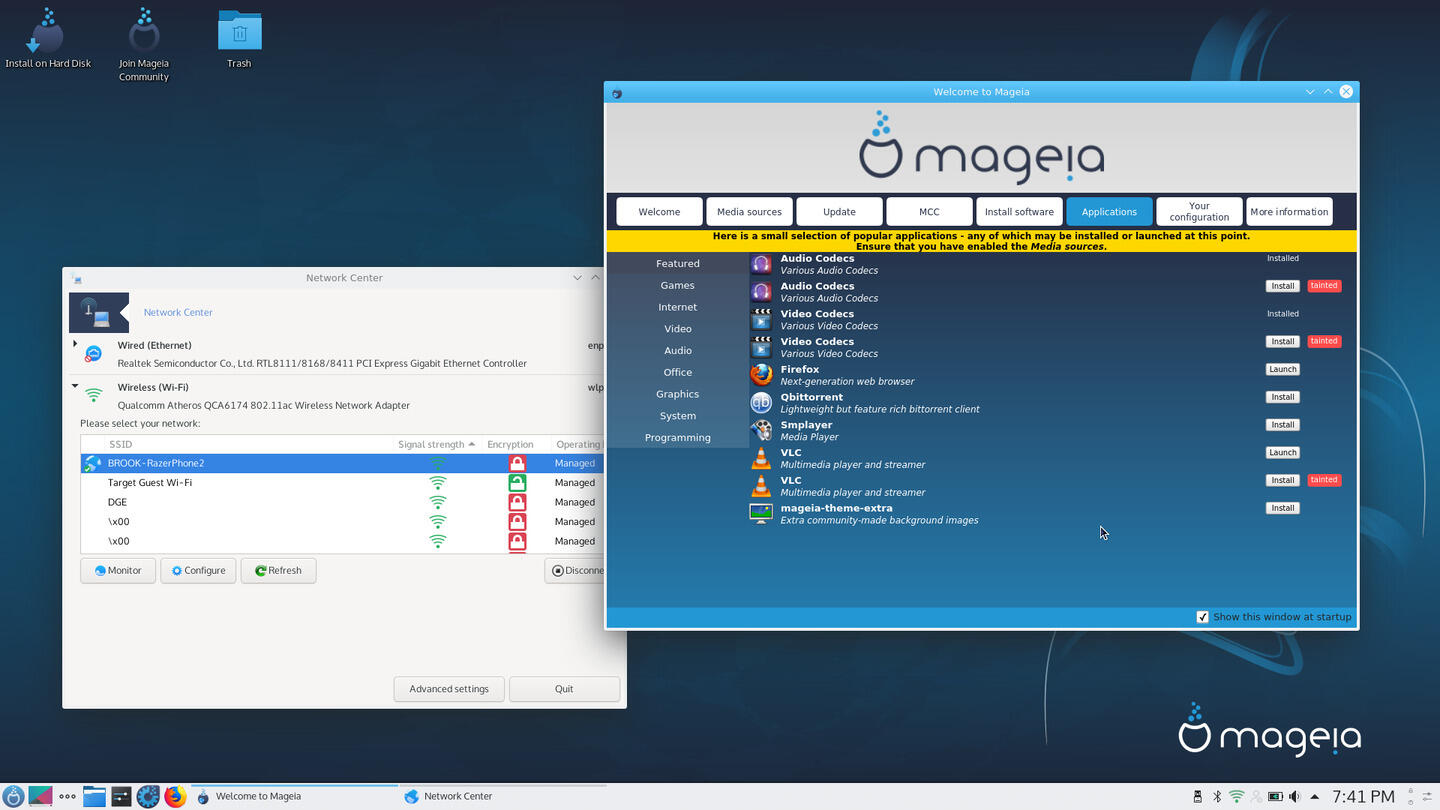1440x810 pixels.
Task: Click red lock icon on DGE row
Action: click(517, 502)
